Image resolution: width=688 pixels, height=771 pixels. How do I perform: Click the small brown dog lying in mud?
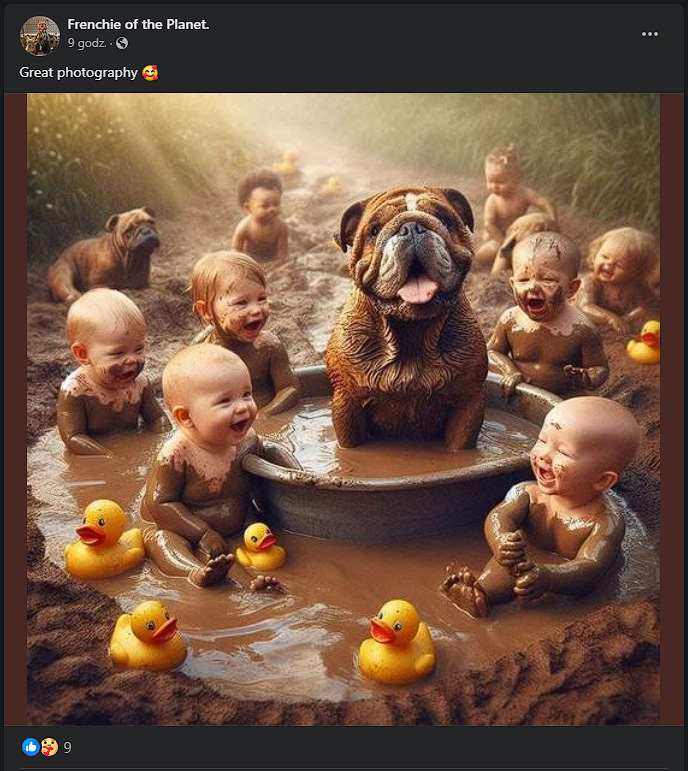pos(104,253)
